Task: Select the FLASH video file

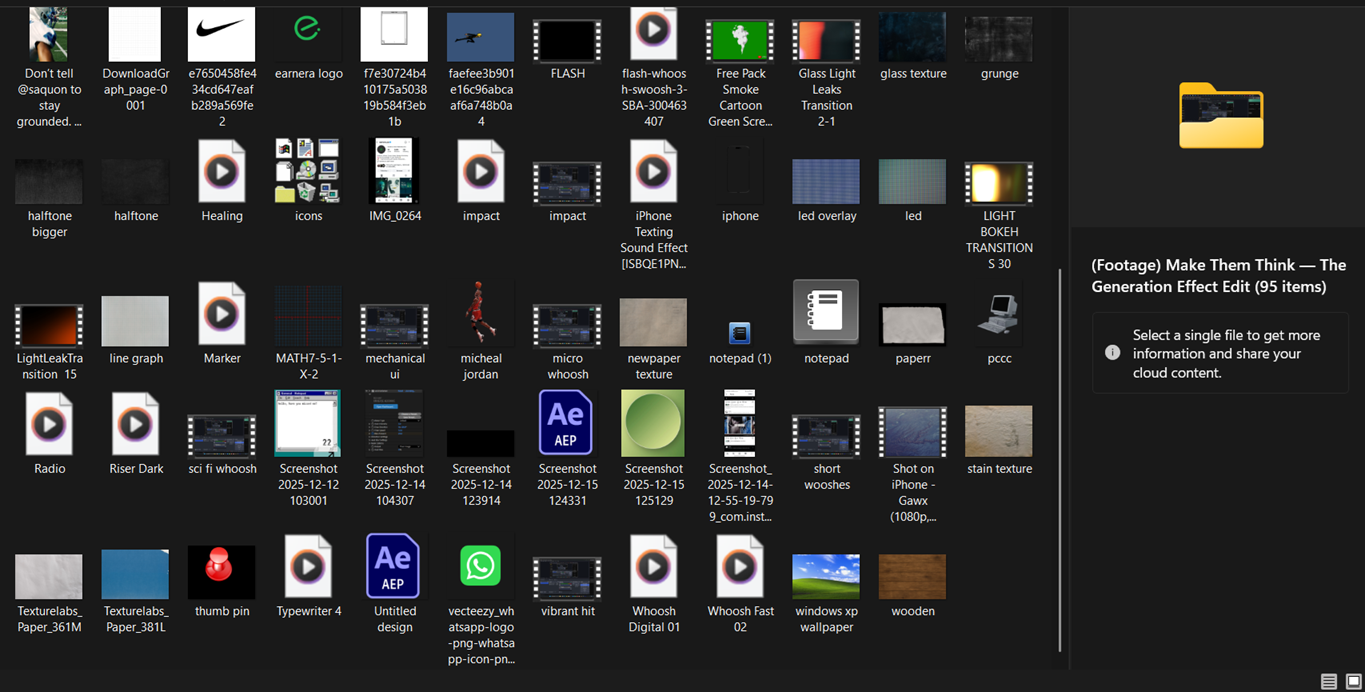Action: (x=567, y=41)
